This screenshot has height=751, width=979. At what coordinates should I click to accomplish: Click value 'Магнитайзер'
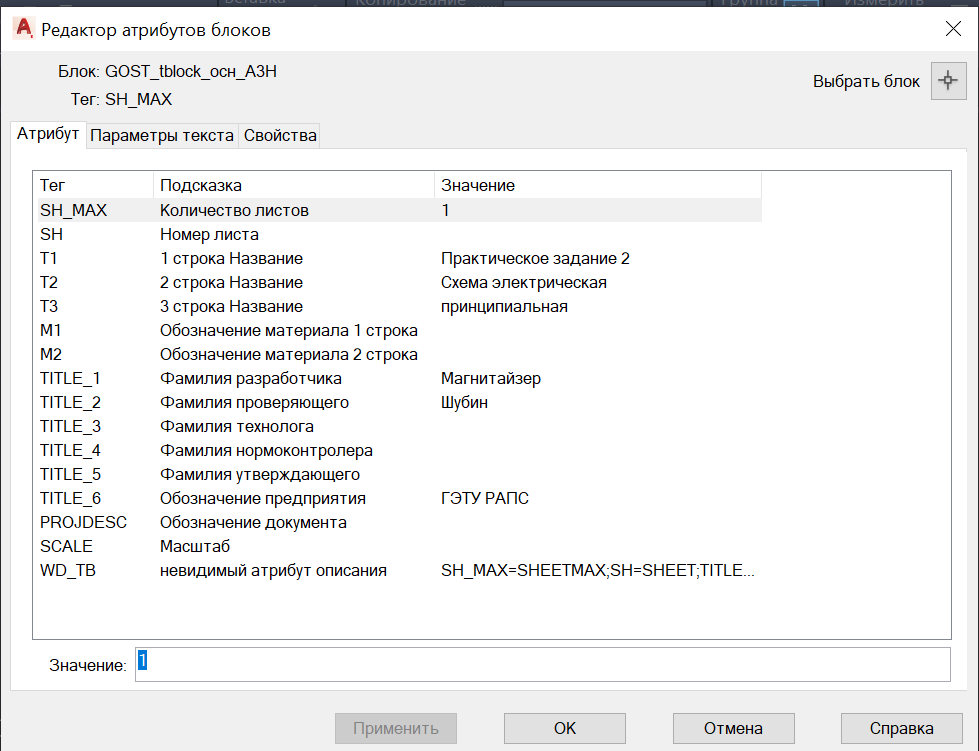(491, 378)
